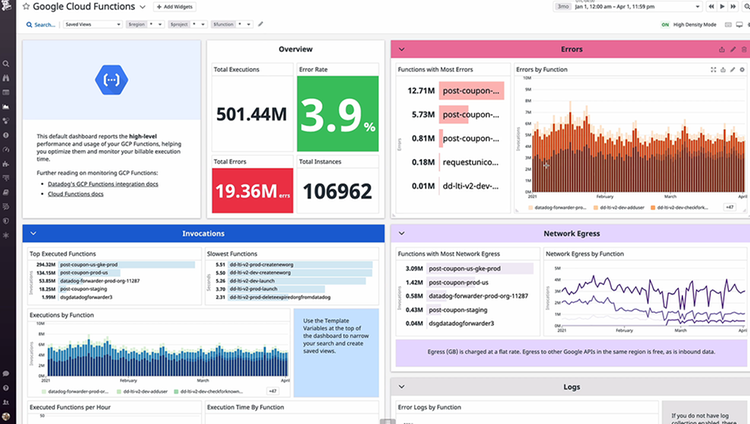
Task: Click the edit pencil in Errors header
Action: (x=733, y=49)
